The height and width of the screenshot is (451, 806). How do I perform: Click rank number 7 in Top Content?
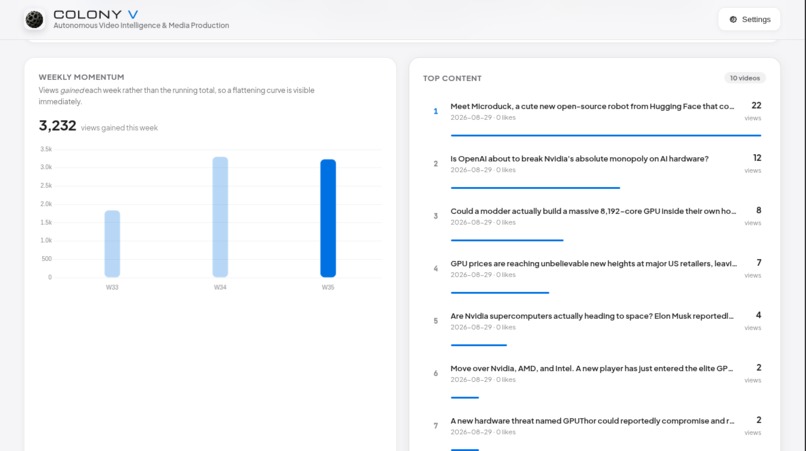point(435,426)
